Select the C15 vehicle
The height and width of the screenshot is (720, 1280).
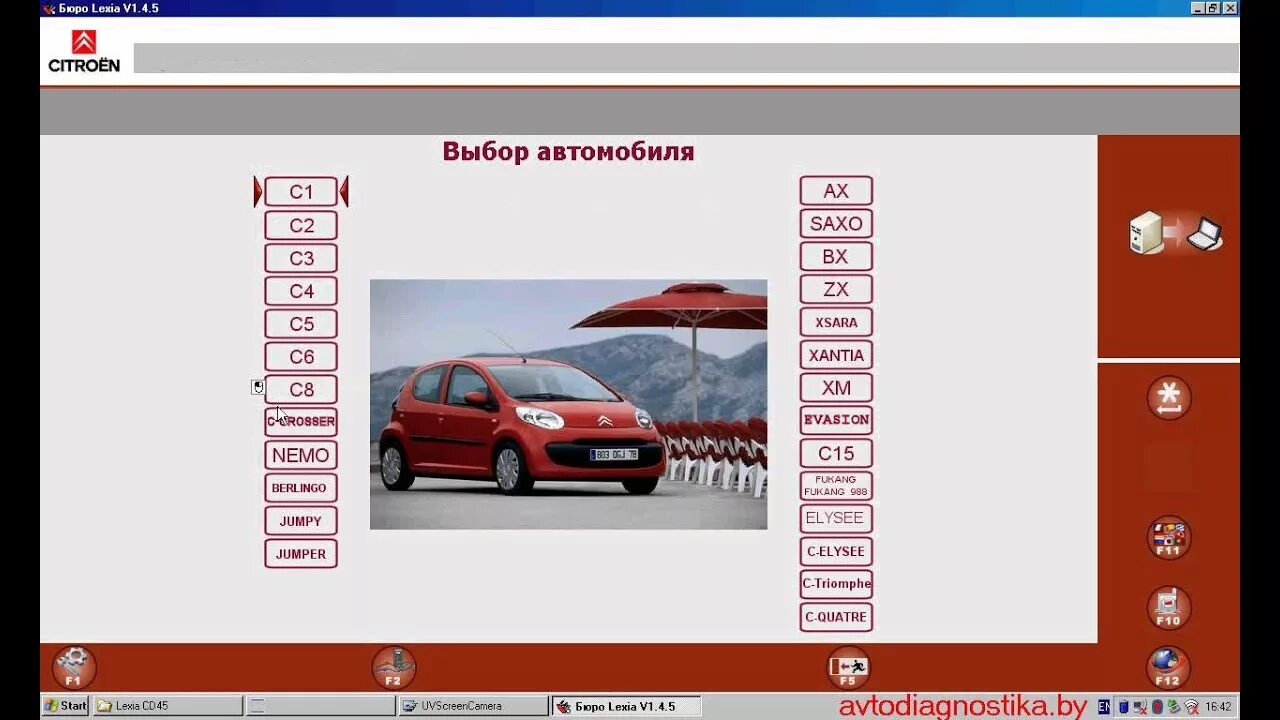(x=836, y=453)
